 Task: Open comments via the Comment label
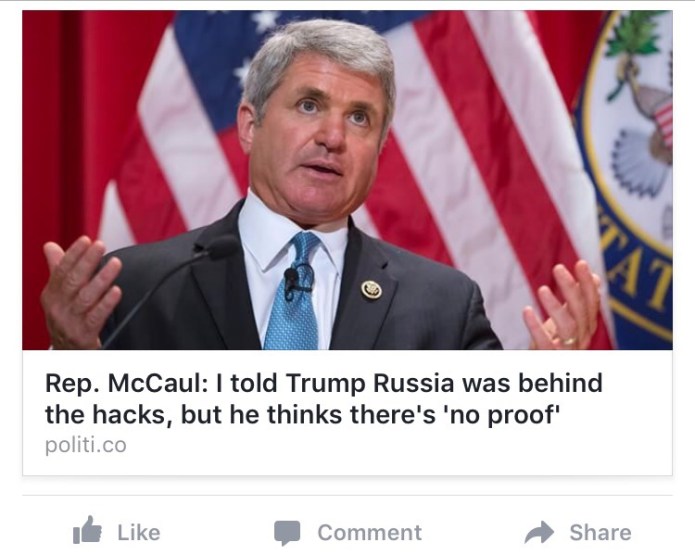point(370,532)
